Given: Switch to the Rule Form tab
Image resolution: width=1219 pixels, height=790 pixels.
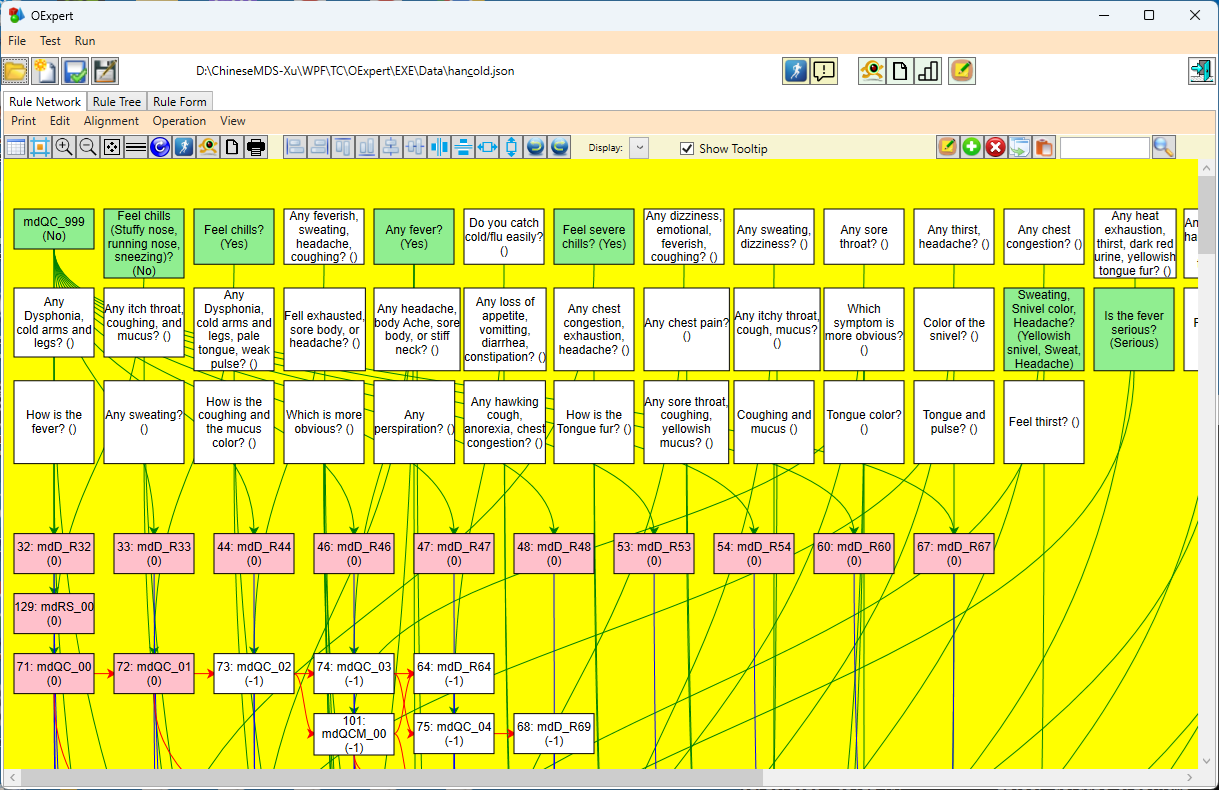Looking at the screenshot, I should (x=180, y=102).
